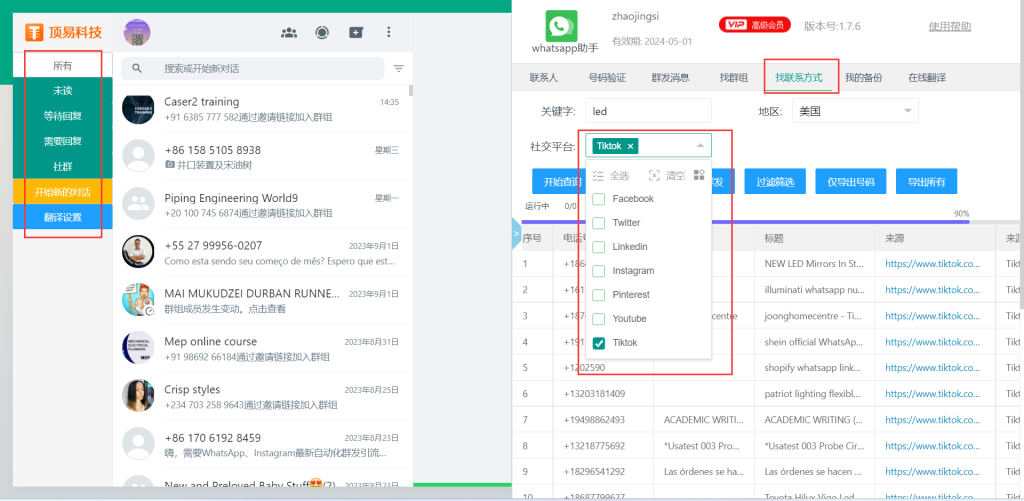Check the Facebook checkbox

click(599, 199)
